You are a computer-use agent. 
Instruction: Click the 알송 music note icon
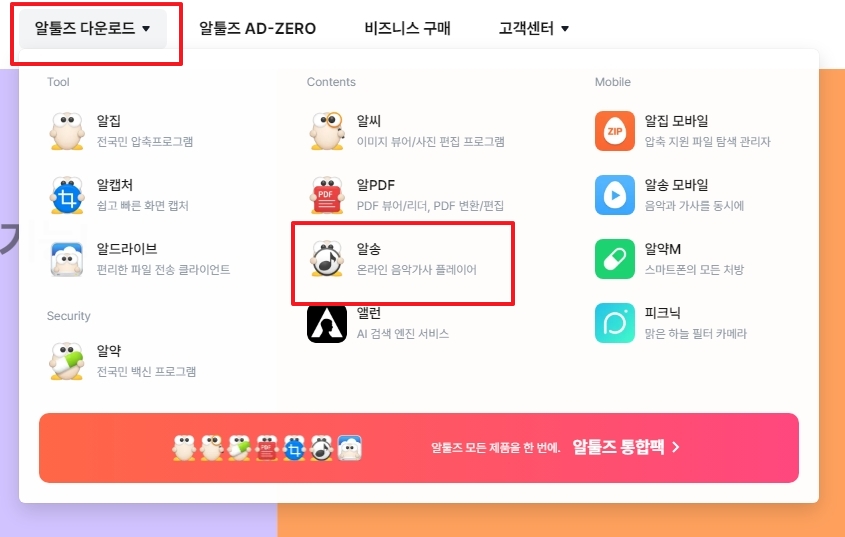coord(327,259)
